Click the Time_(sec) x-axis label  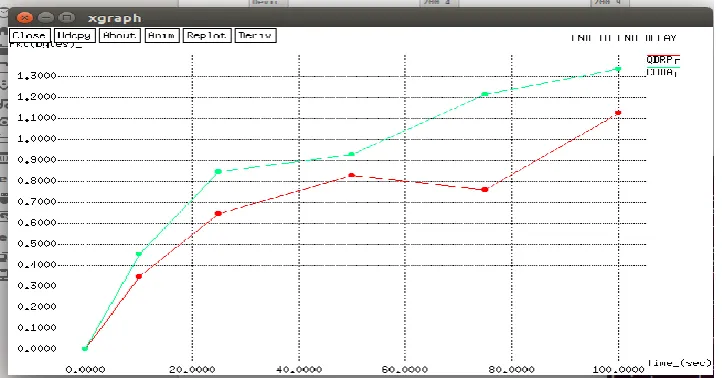click(x=680, y=363)
